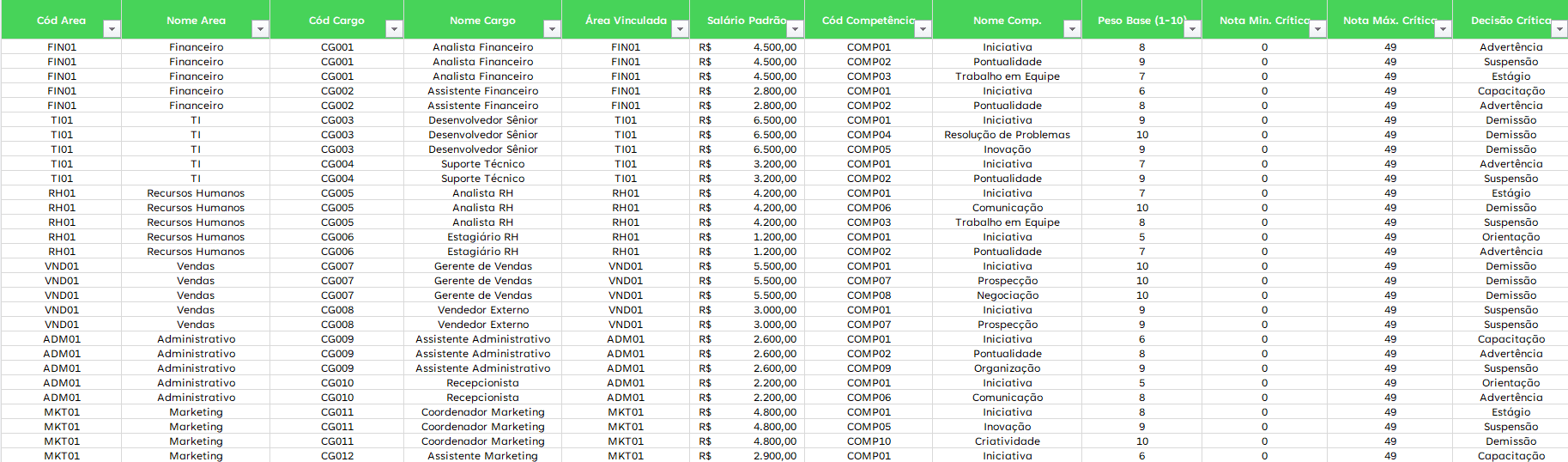Viewport: 1568px width, 462px height.
Task: Open the Nome Comp. filter dropdown
Action: point(1071,29)
